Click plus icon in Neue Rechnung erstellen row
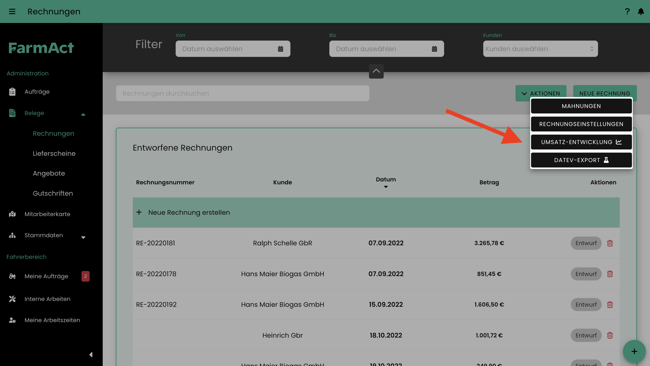This screenshot has width=650, height=366. pos(139,213)
